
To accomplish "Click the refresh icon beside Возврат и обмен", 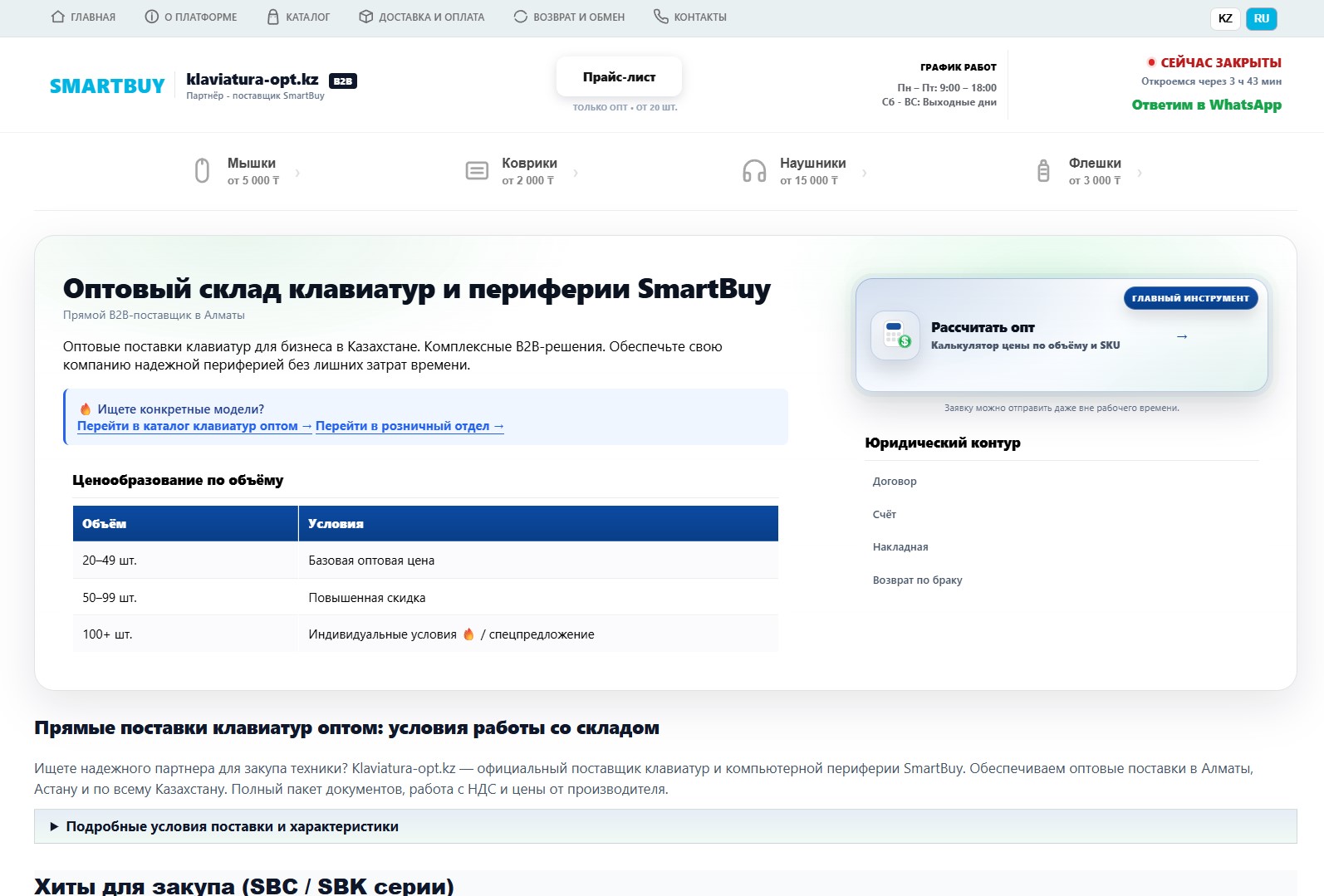I will pyautogui.click(x=520, y=17).
